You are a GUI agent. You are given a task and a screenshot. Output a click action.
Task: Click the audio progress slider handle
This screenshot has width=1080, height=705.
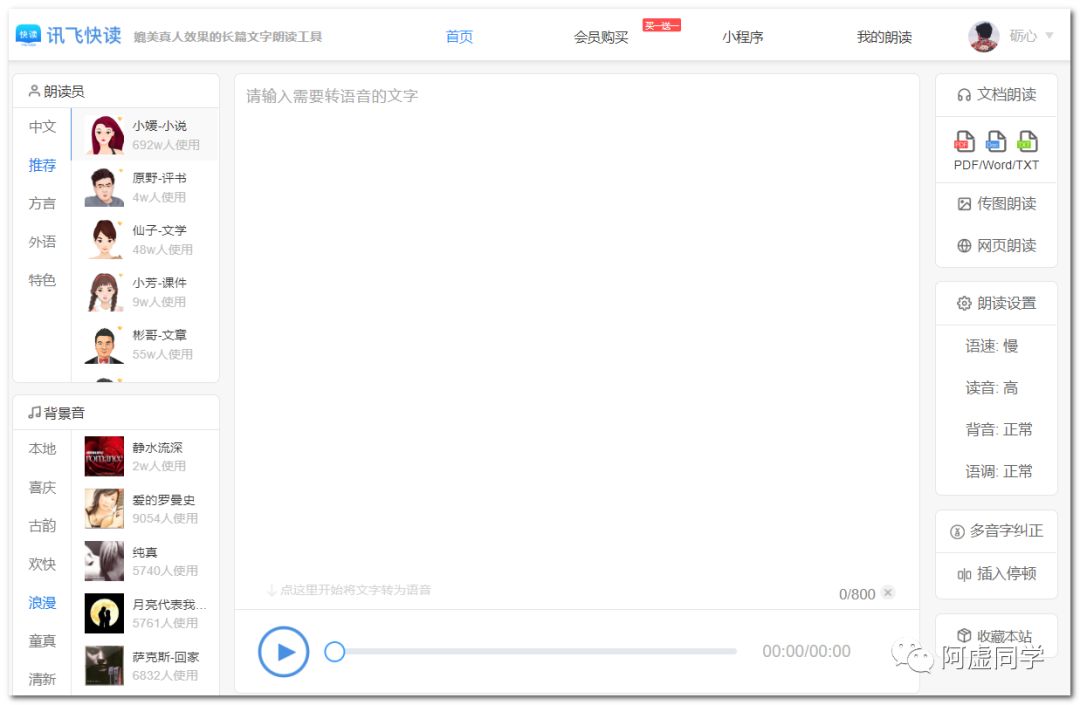pos(335,651)
